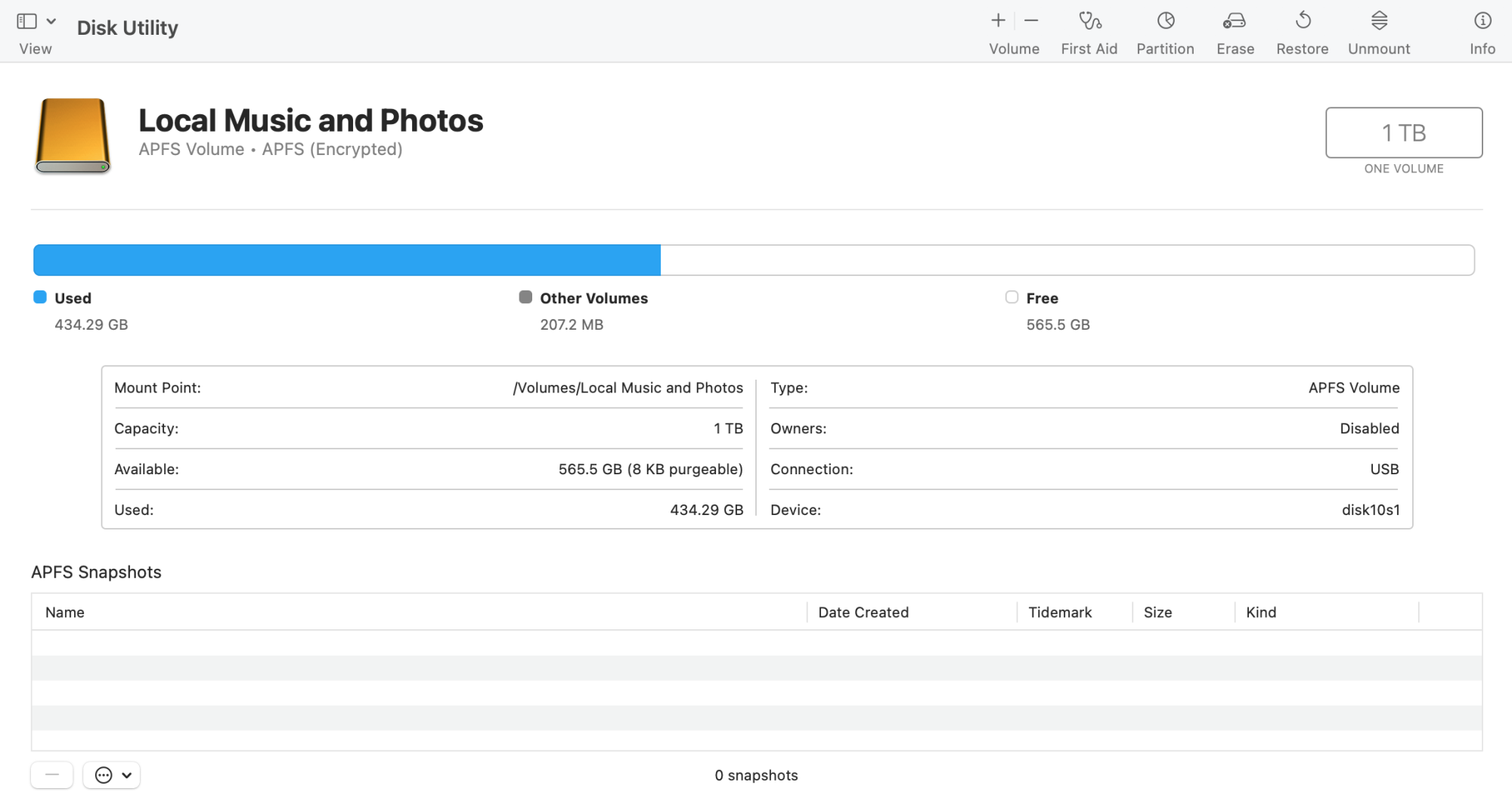
Task: Click the blue used-space bar
Action: pyautogui.click(x=347, y=260)
